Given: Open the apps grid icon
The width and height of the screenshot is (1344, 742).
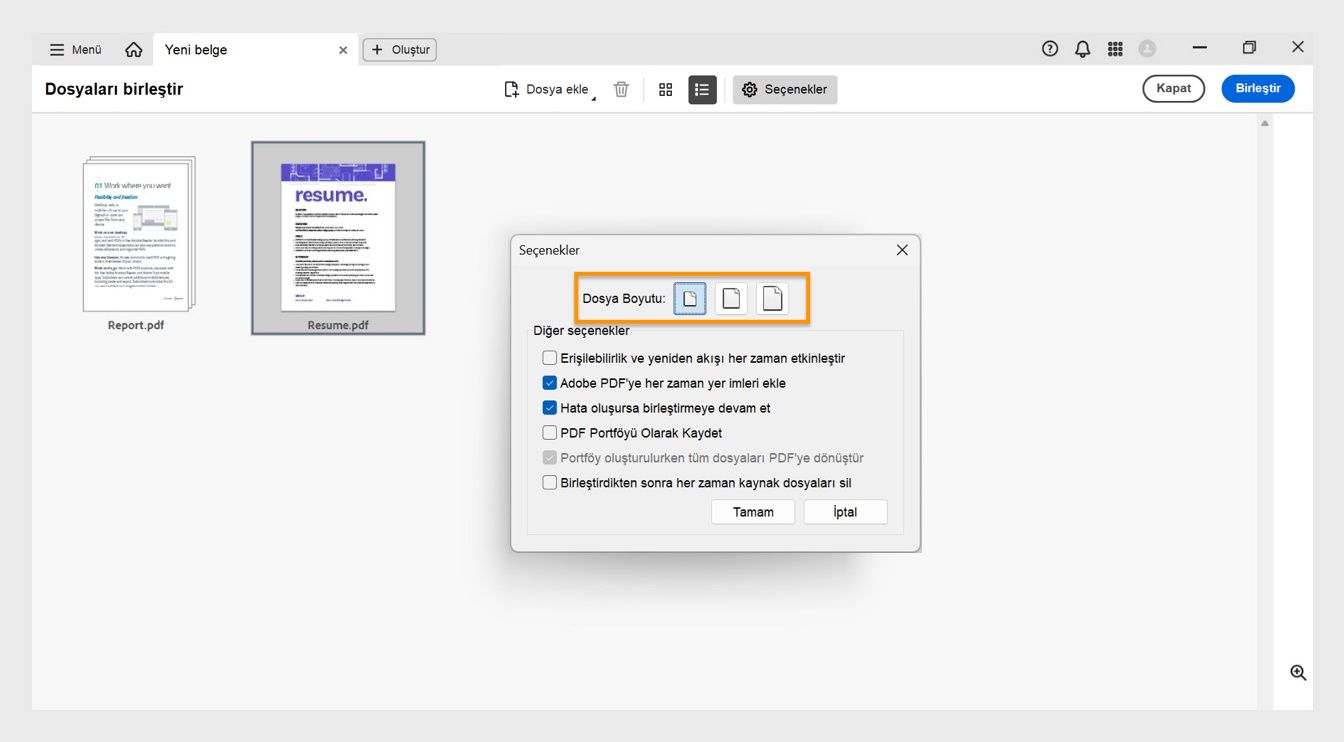Looking at the screenshot, I should pyautogui.click(x=1116, y=48).
